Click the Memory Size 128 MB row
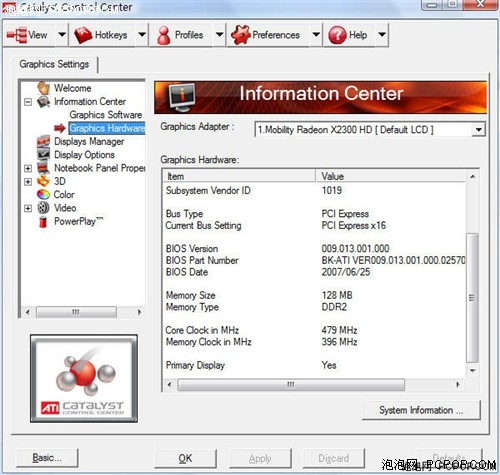 tap(314, 295)
